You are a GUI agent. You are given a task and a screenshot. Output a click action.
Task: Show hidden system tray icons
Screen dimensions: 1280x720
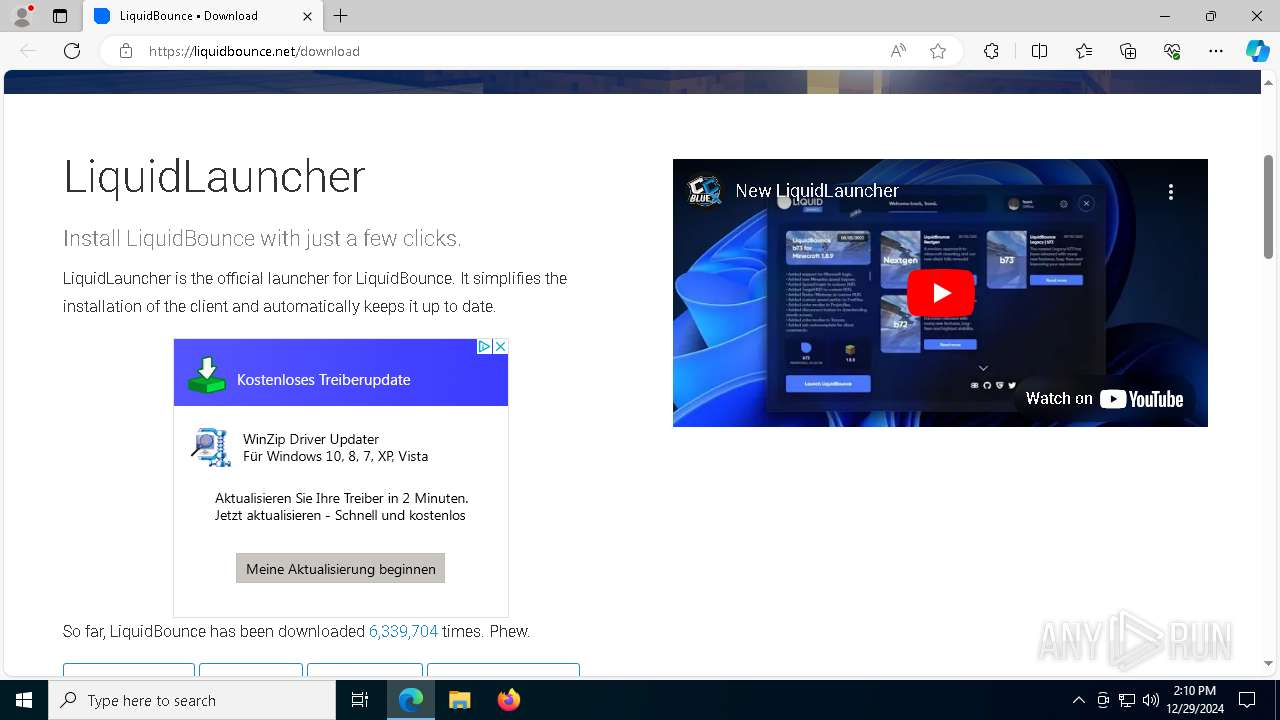click(x=1078, y=700)
